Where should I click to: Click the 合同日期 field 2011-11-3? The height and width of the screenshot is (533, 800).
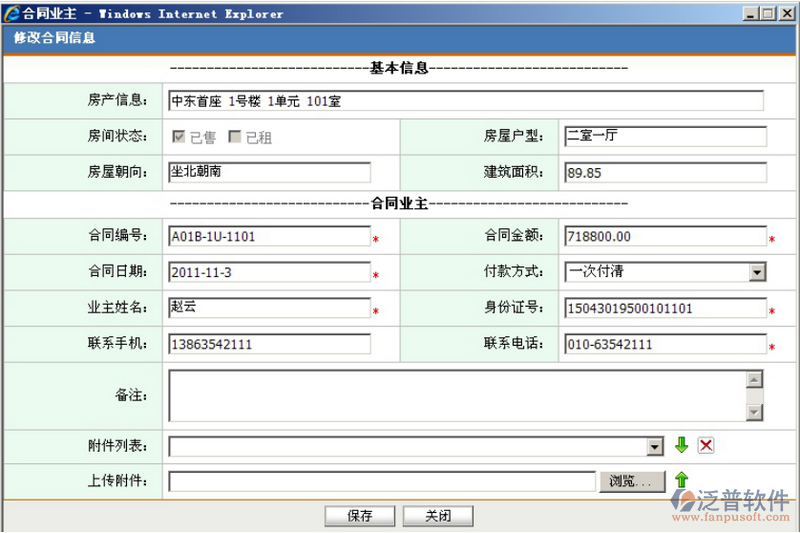[269, 272]
